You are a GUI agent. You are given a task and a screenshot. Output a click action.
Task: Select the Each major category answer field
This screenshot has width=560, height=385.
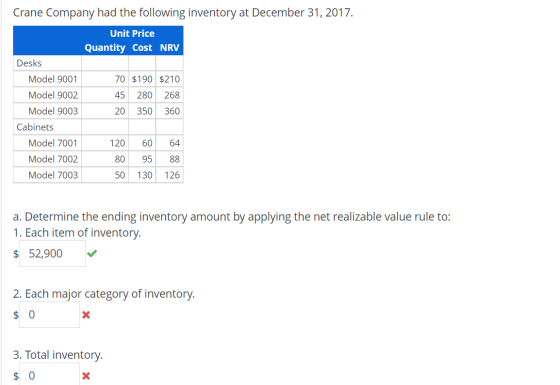(49, 315)
